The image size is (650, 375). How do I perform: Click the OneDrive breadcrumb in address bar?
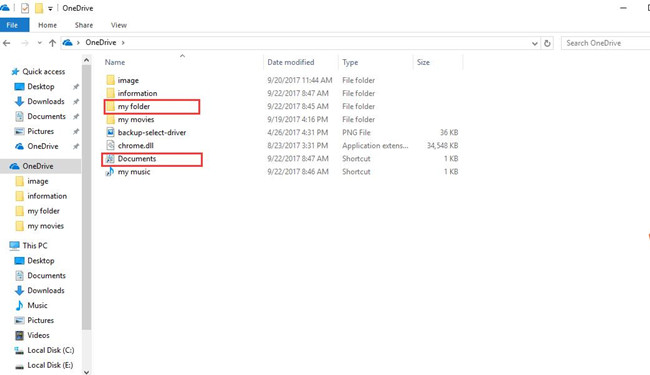[101, 43]
